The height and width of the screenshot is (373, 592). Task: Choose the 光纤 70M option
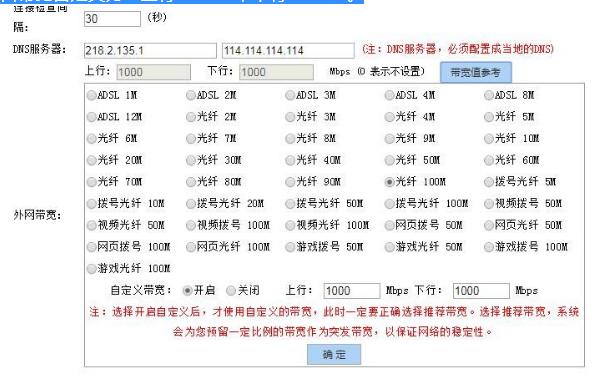coord(91,182)
